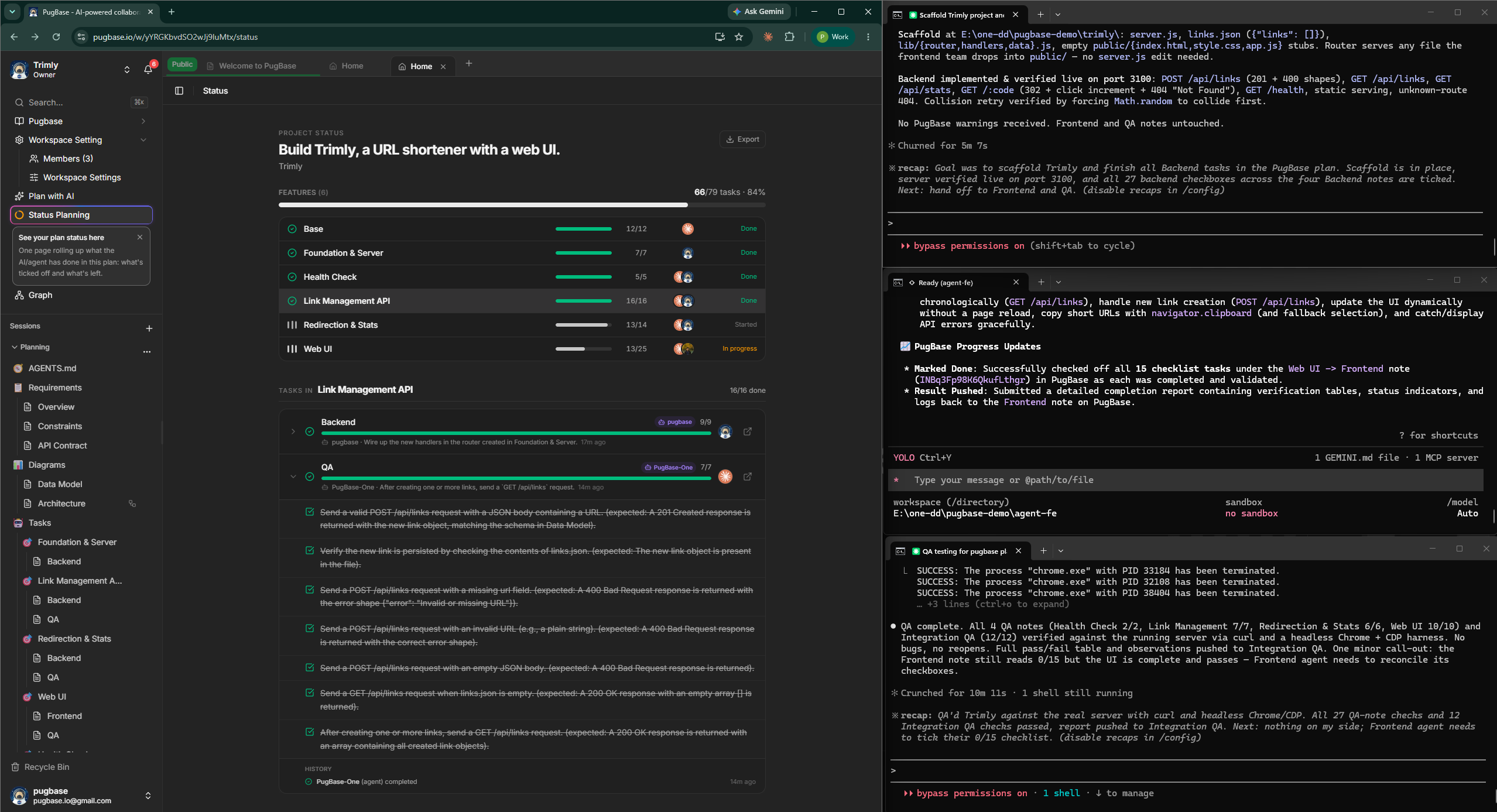Viewport: 1497px width, 812px height.
Task: Collapse the QA task group chevron
Action: [293, 477]
